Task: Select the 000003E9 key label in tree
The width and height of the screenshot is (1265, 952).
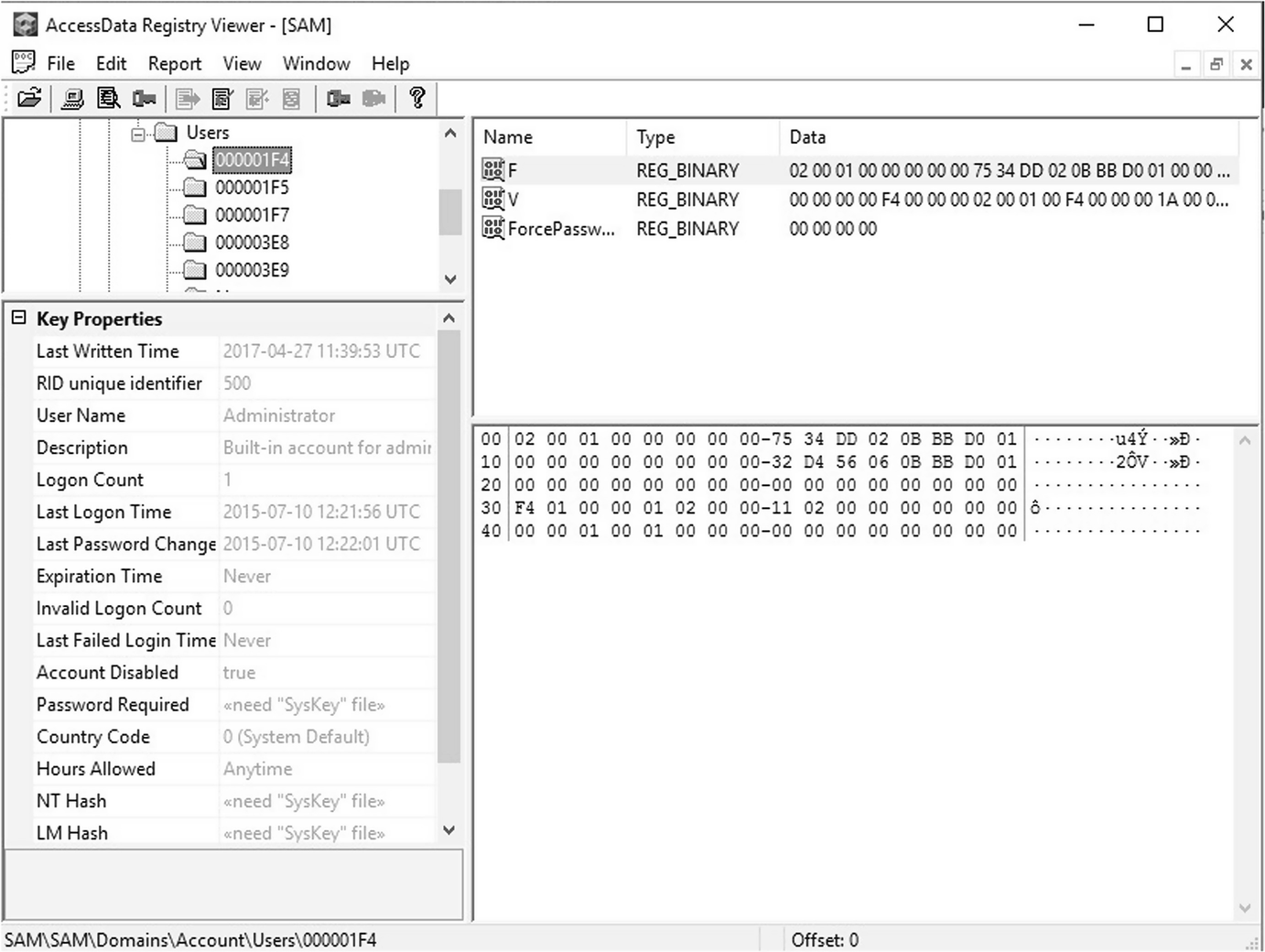Action: (252, 270)
